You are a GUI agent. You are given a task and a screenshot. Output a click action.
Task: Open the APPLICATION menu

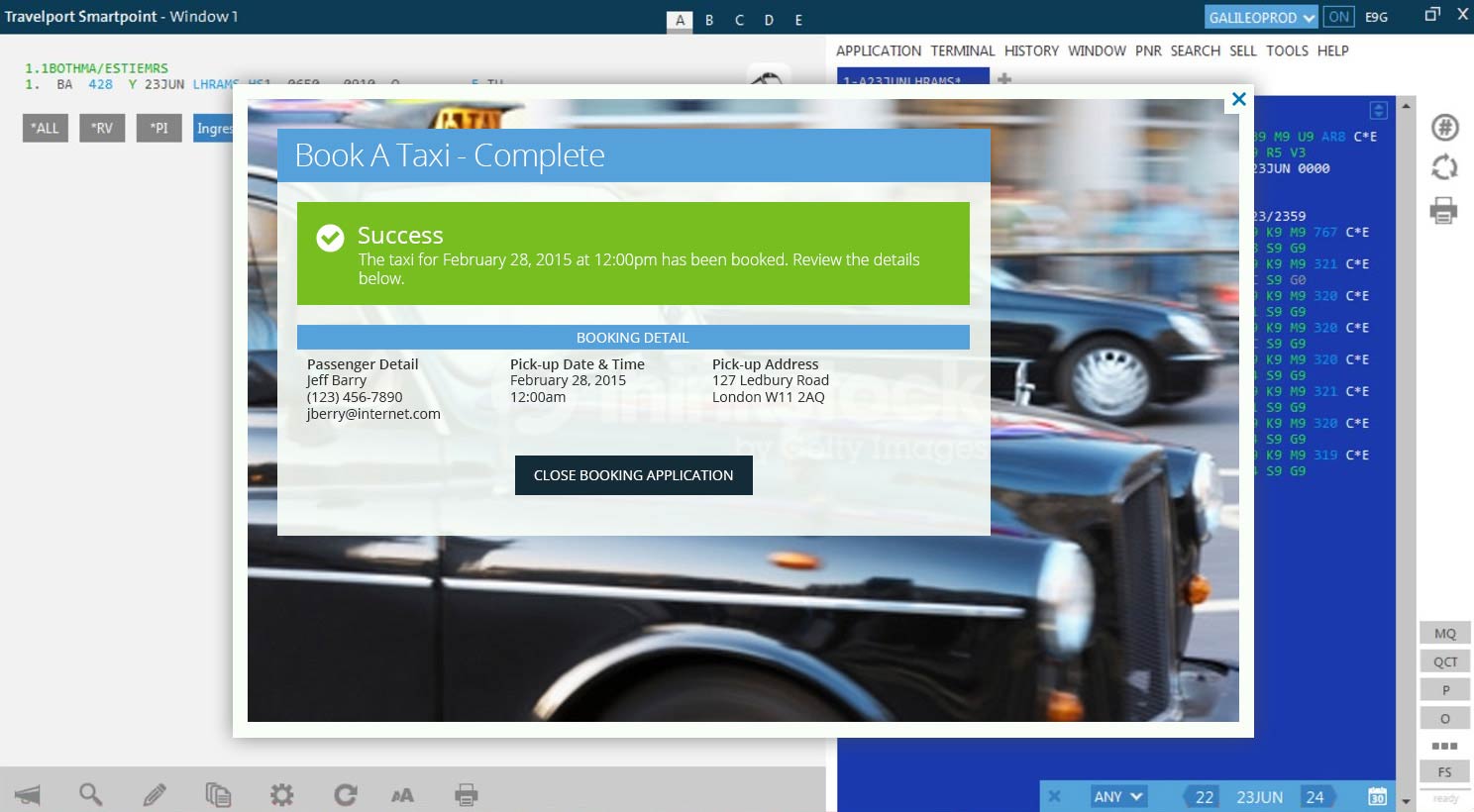pyautogui.click(x=879, y=51)
